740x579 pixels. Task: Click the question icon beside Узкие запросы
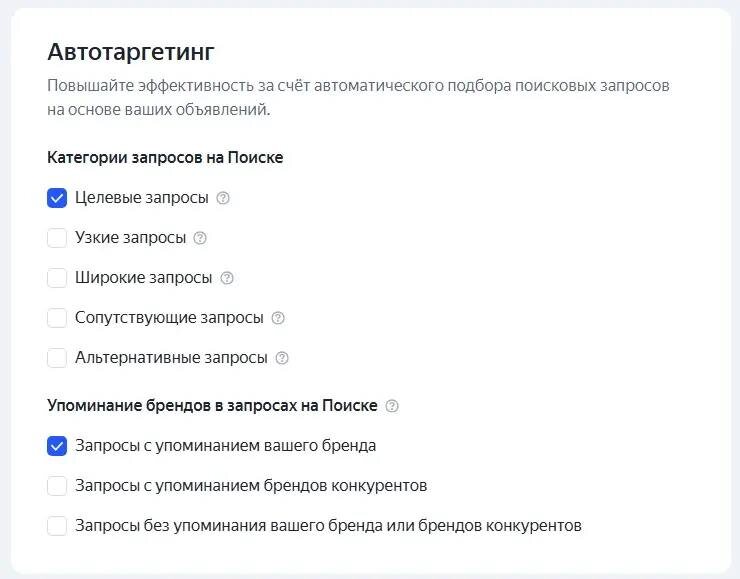(200, 238)
